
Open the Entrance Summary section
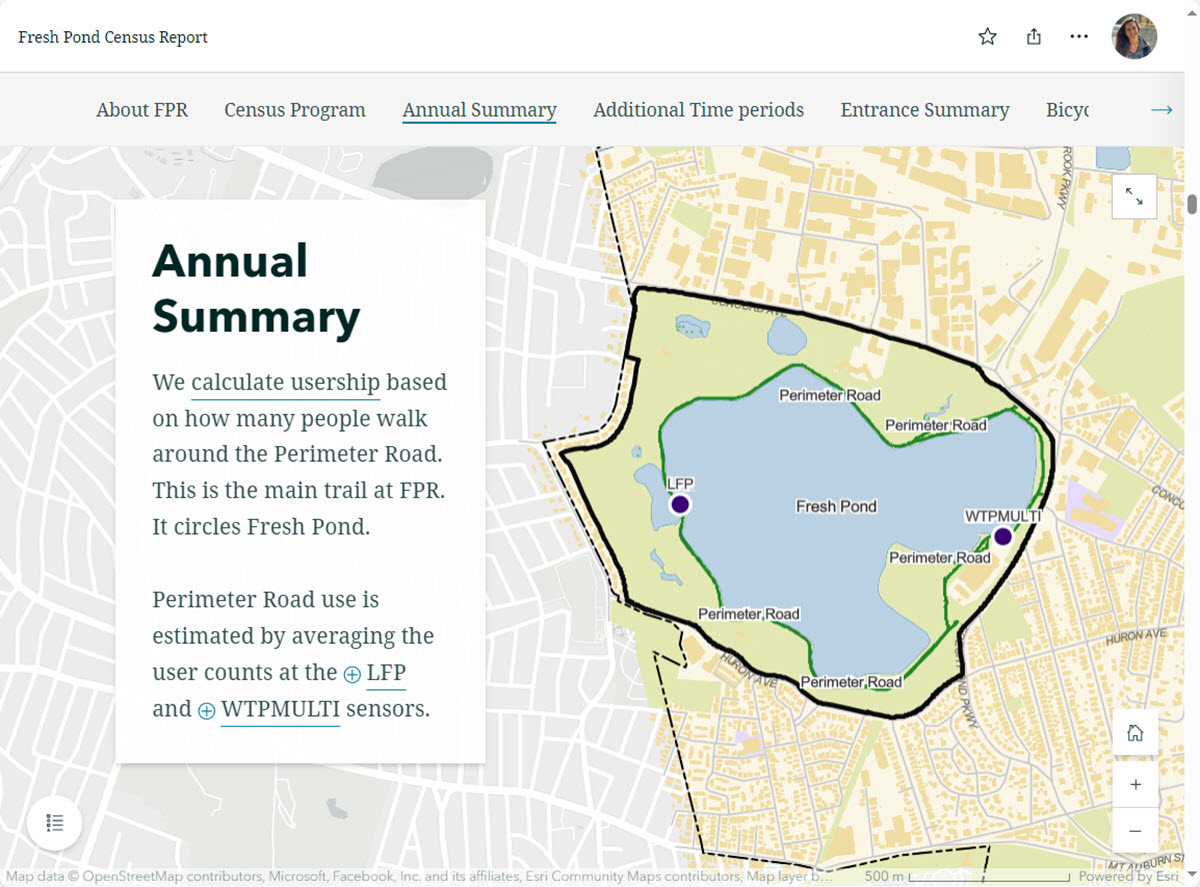[924, 110]
